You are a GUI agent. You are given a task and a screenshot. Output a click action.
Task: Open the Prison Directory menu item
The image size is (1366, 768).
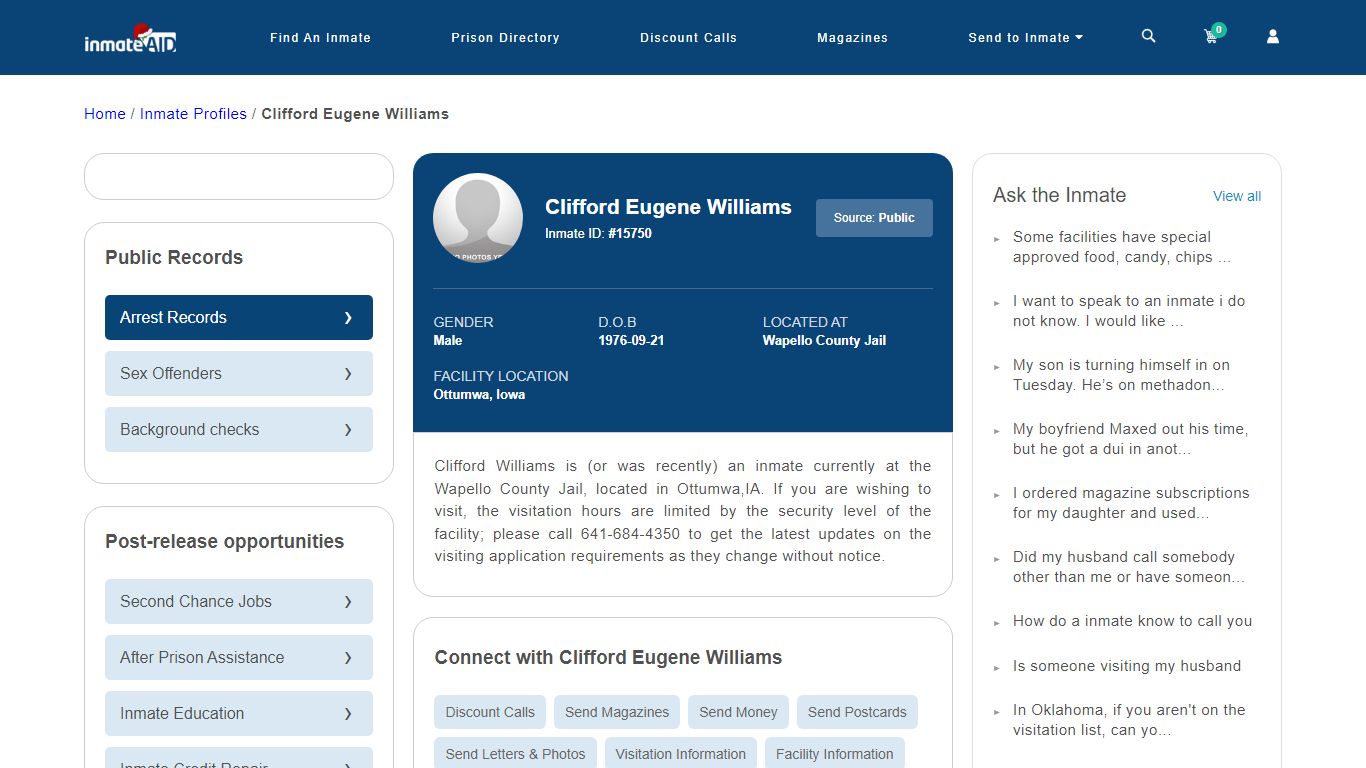tap(505, 38)
